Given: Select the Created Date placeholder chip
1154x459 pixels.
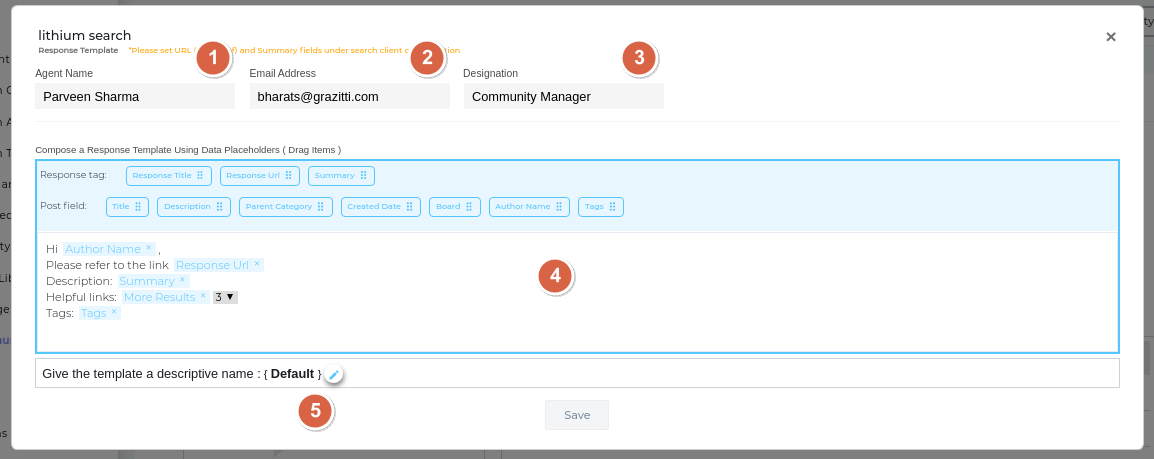Looking at the screenshot, I should click(380, 207).
